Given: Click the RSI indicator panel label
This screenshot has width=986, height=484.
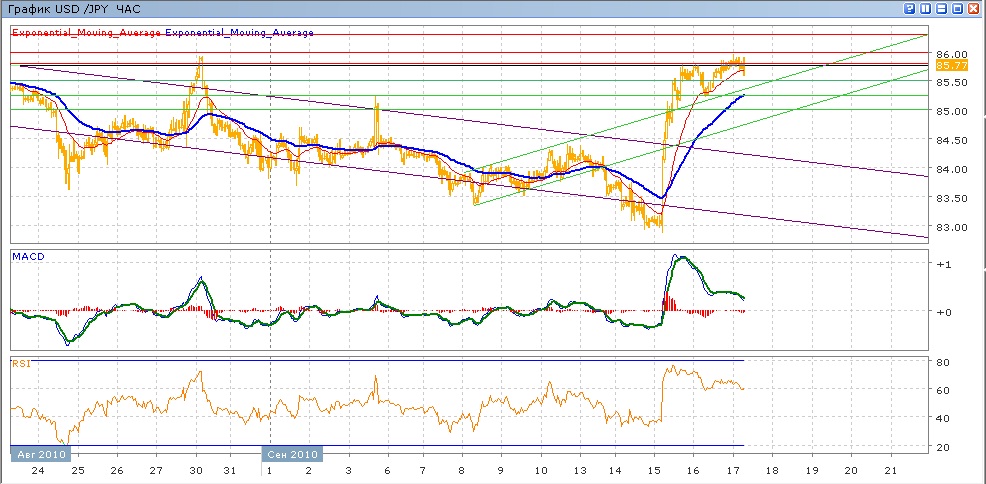Looking at the screenshot, I should [22, 365].
